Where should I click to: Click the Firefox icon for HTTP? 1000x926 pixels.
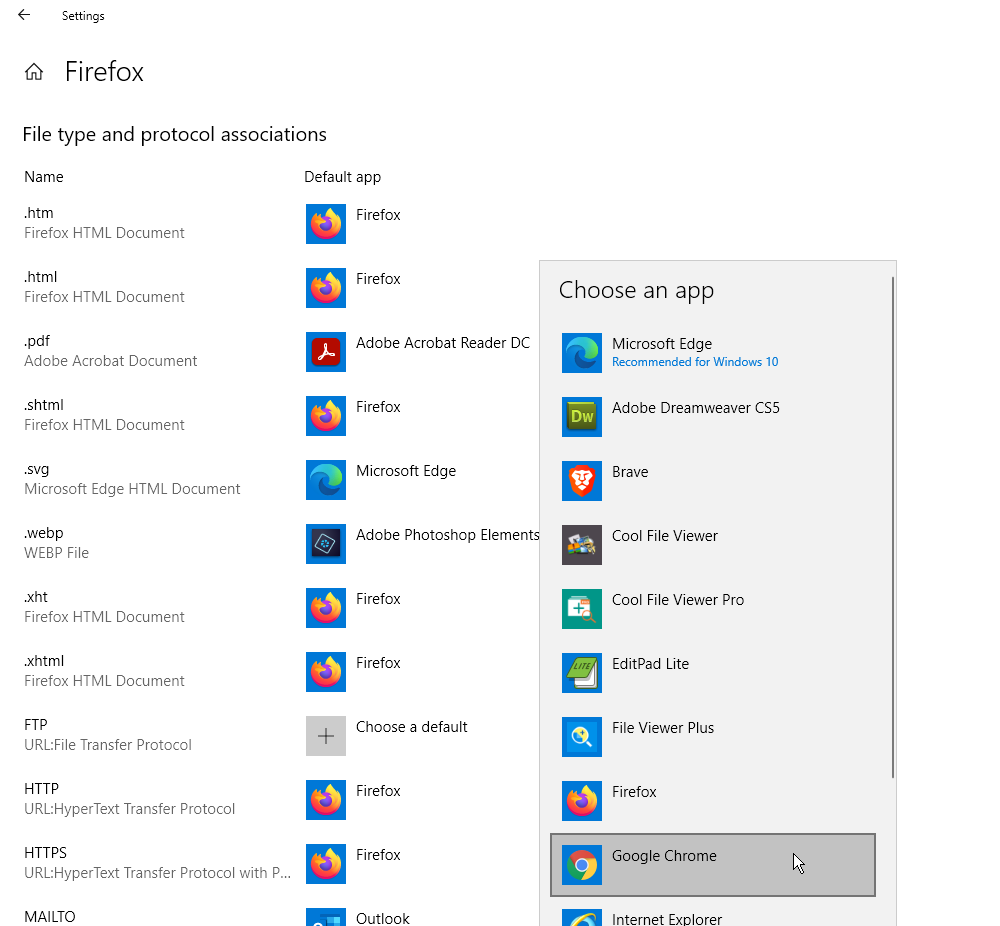click(x=326, y=800)
